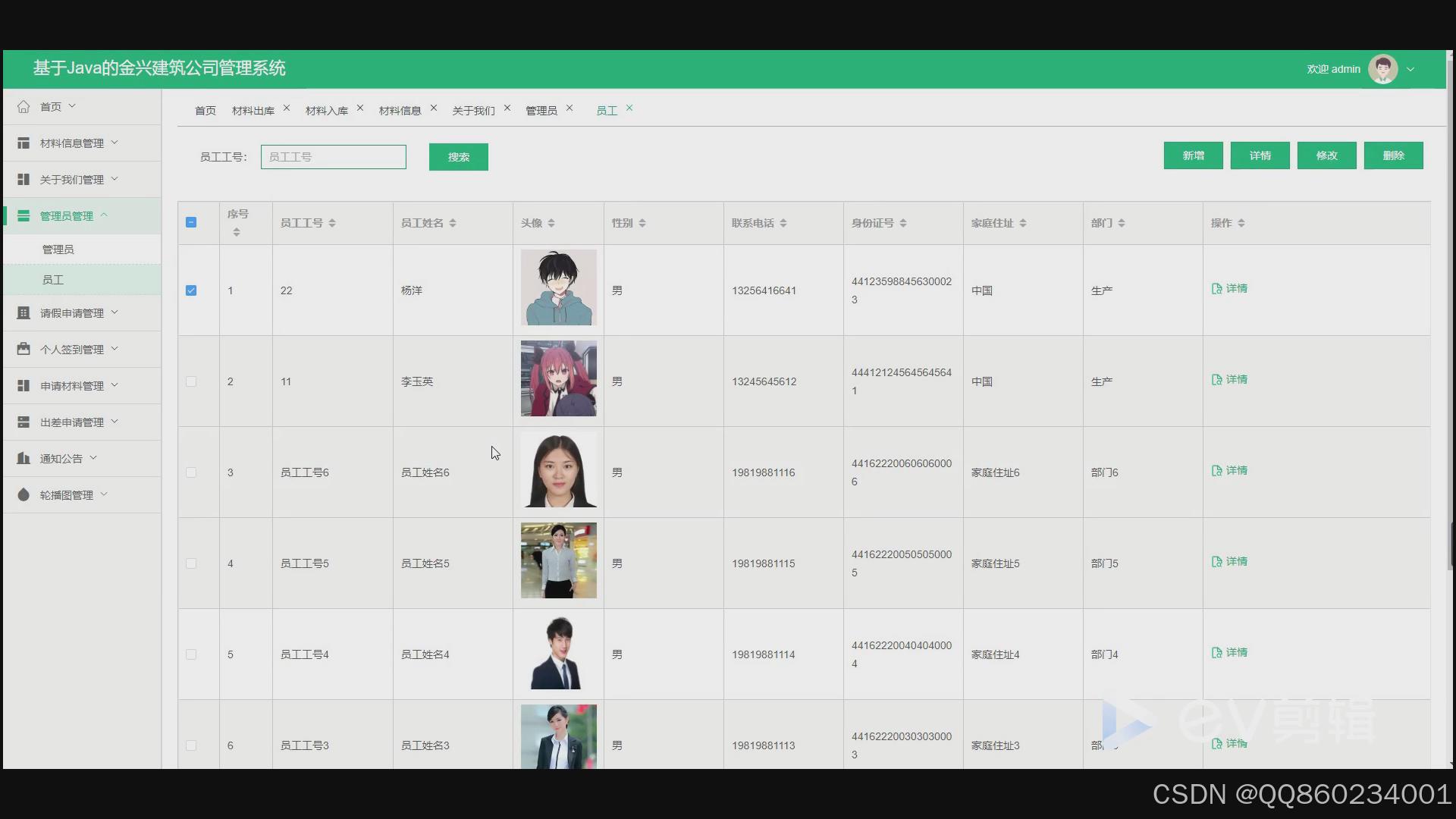Expand the 通知公告 menu chevron
The width and height of the screenshot is (1456, 819).
point(93,458)
